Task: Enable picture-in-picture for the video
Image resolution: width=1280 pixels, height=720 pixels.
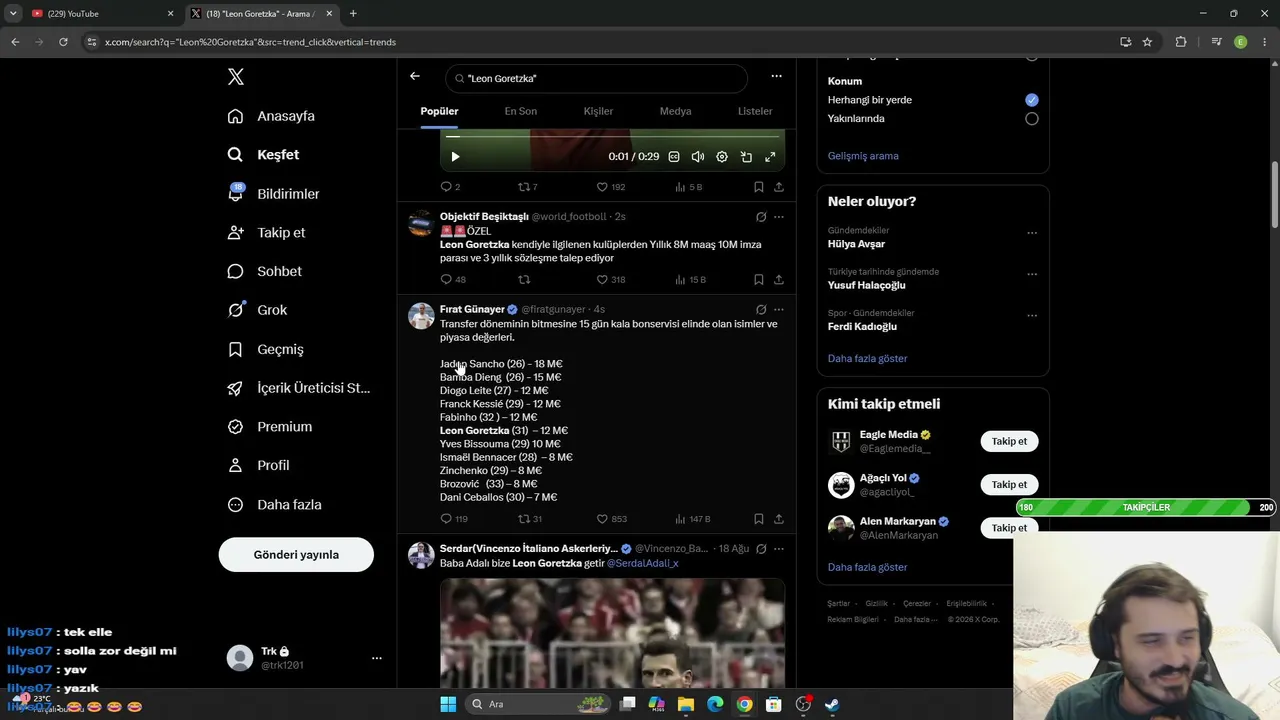Action: pyautogui.click(x=746, y=157)
